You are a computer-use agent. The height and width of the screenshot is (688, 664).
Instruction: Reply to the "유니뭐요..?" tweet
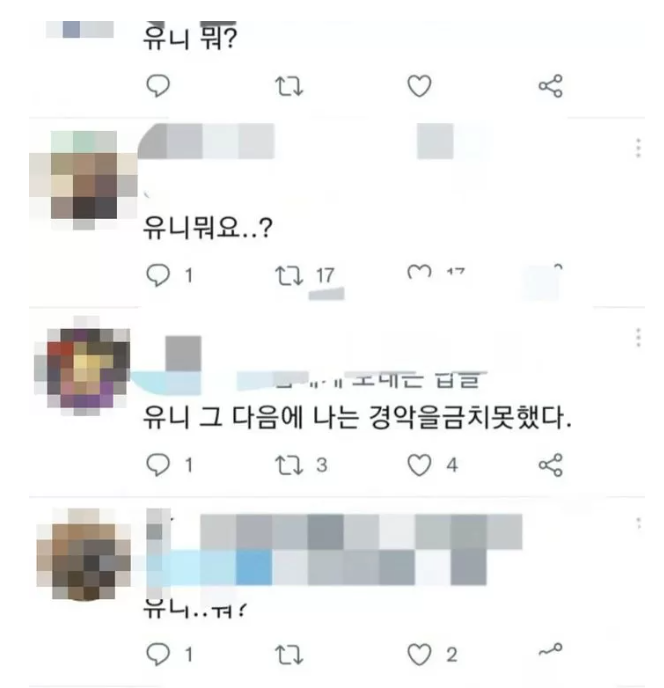click(158, 275)
